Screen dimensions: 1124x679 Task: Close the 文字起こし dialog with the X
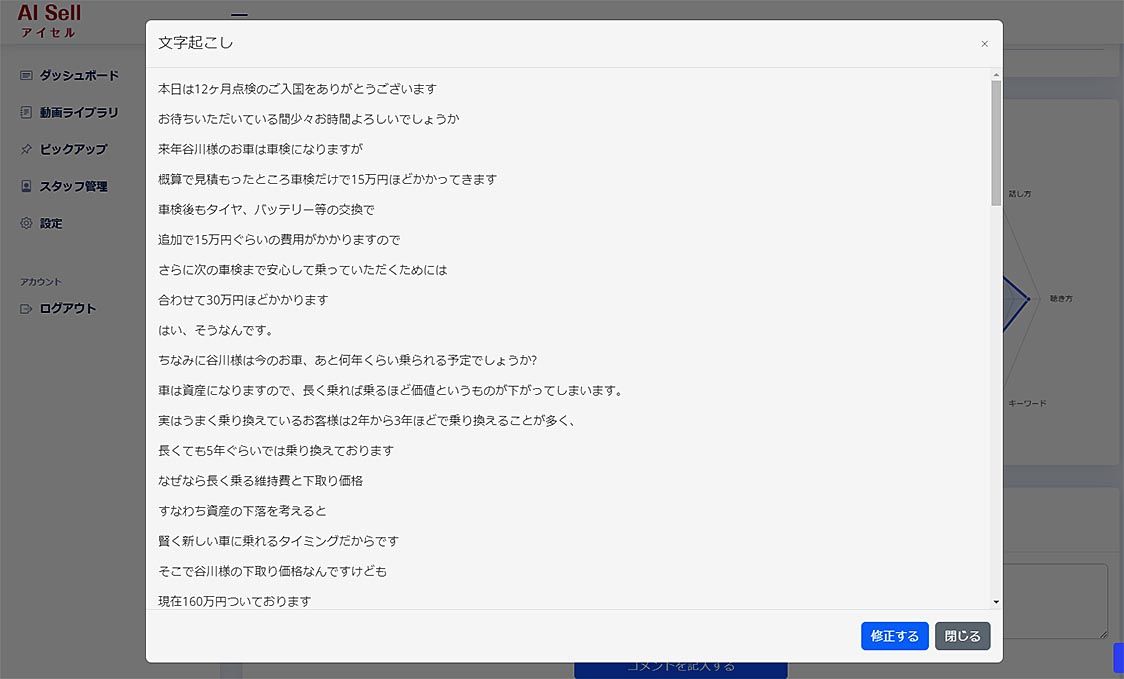[984, 44]
